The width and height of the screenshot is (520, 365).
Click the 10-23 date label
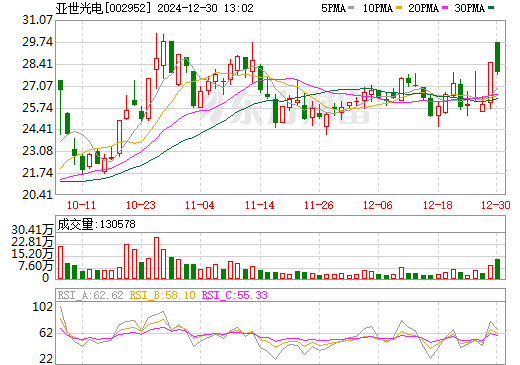pos(141,205)
